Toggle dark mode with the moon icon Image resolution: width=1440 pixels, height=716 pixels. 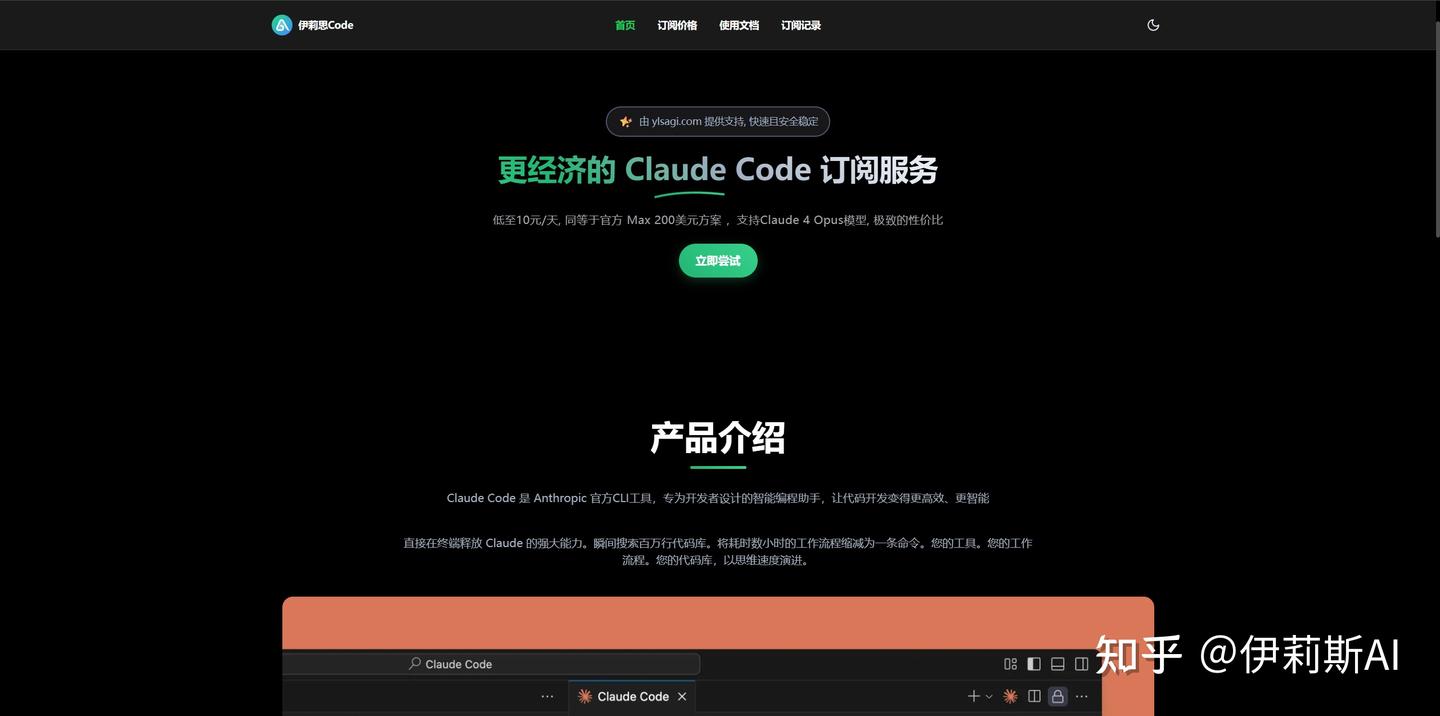coord(1150,22)
